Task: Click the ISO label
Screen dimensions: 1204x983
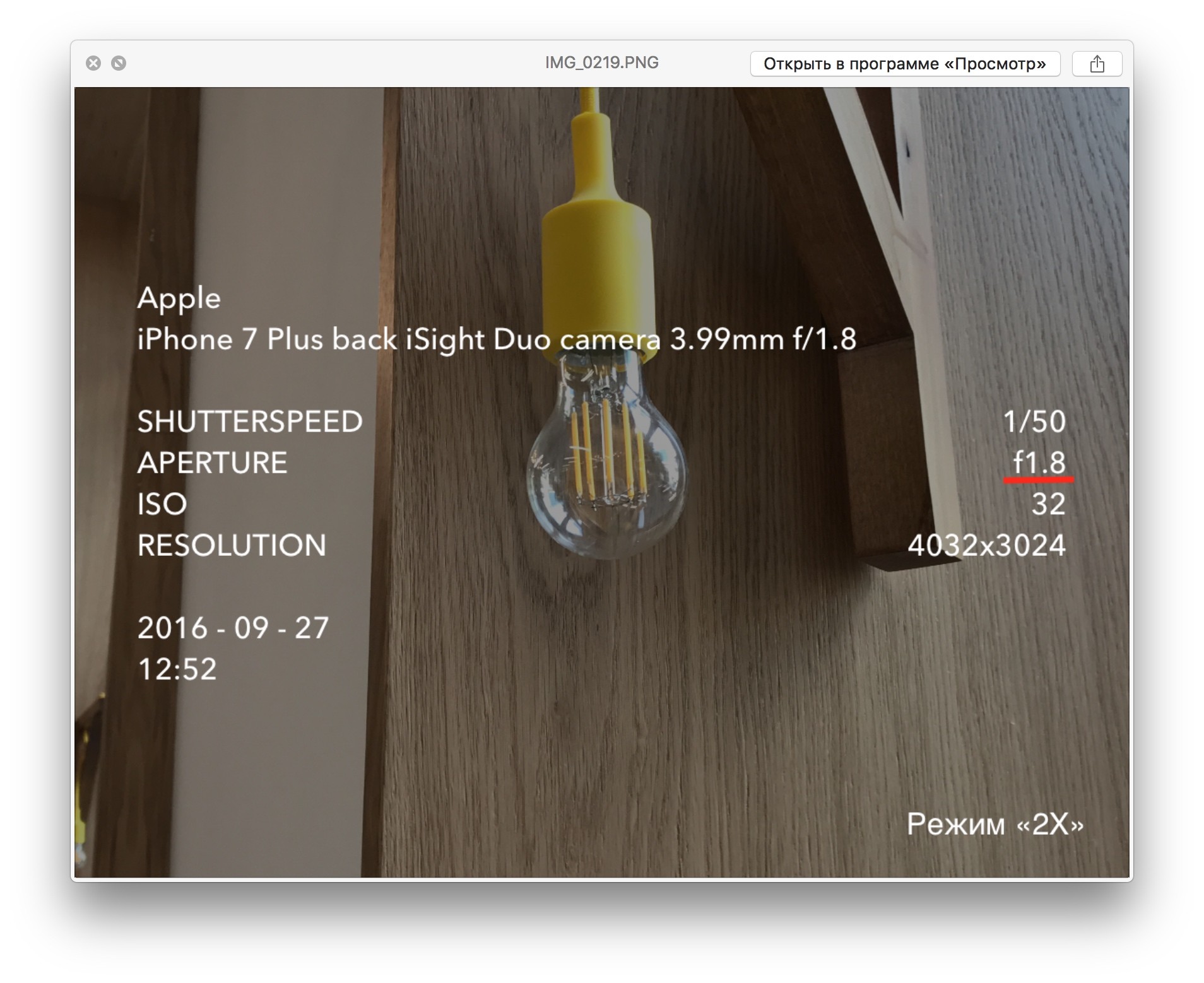Action: pyautogui.click(x=162, y=504)
